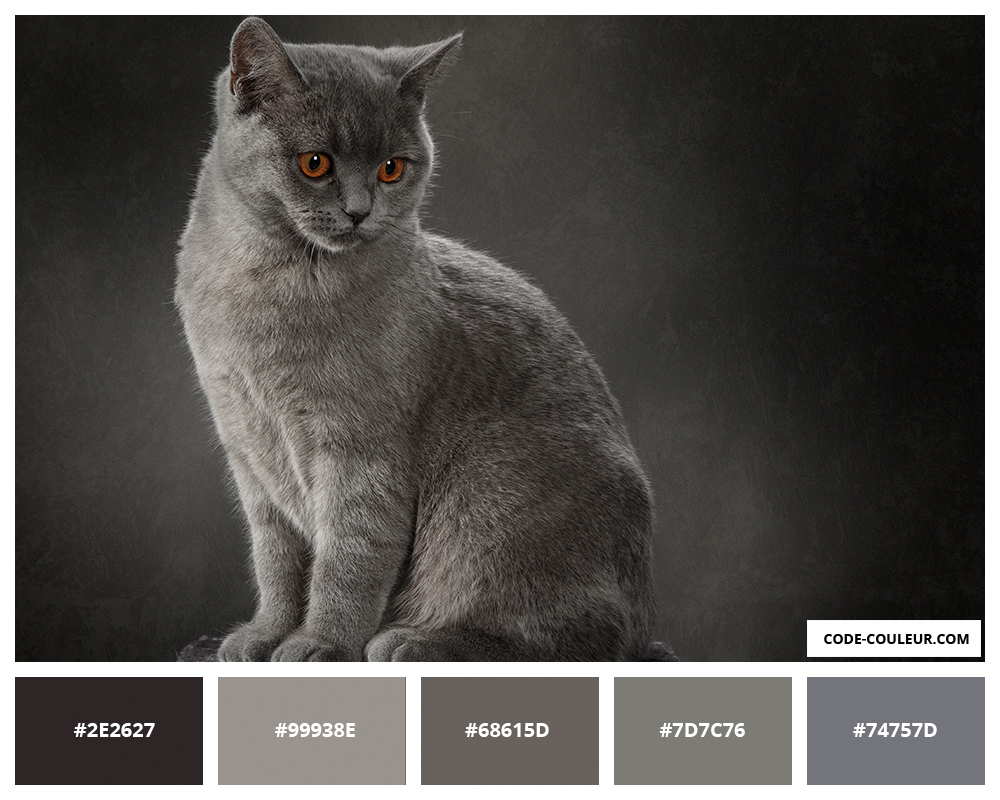Select the dark #2E2627 color swatch
This screenshot has height=800, width=1000.
click(x=109, y=730)
